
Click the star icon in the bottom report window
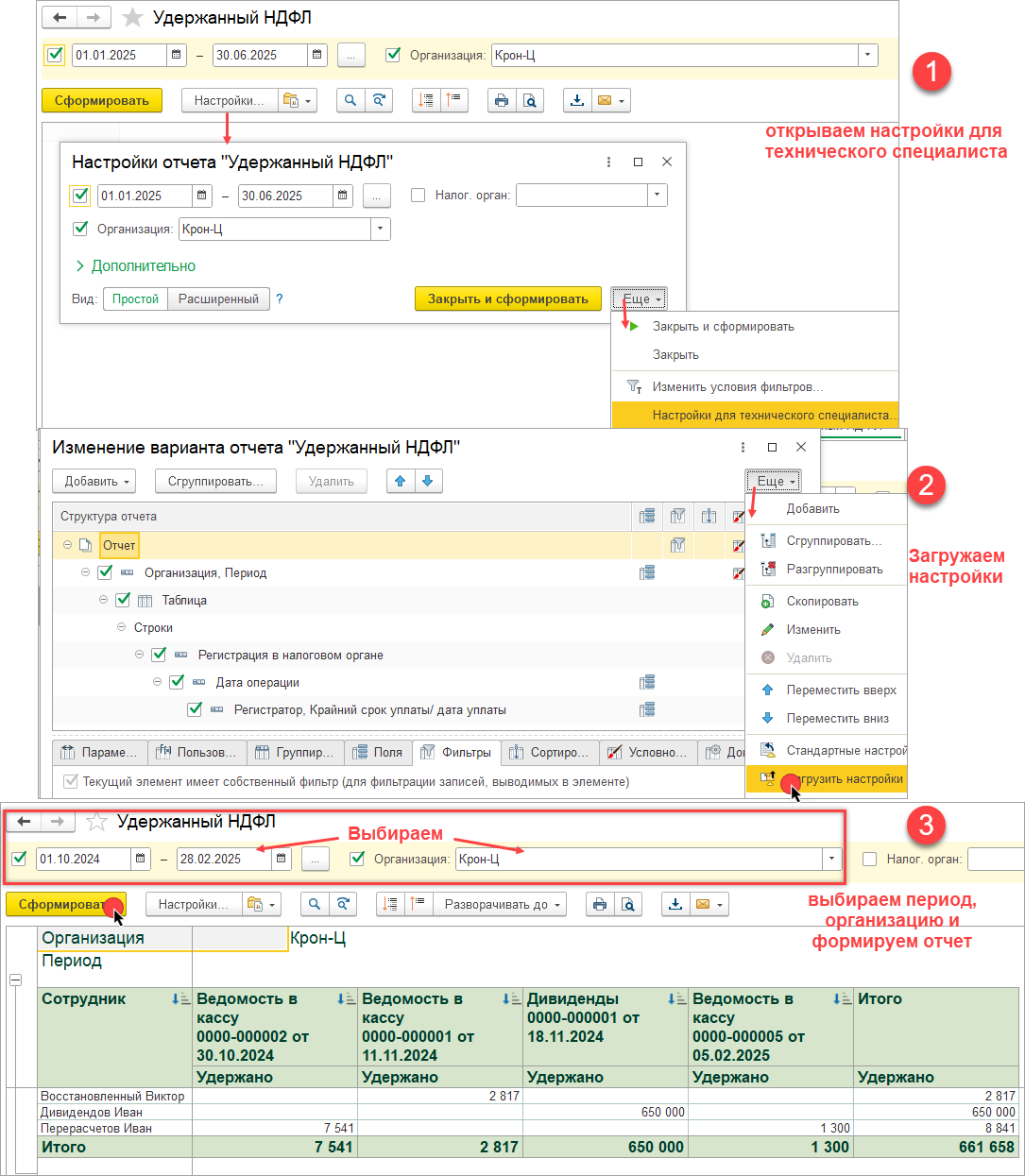[96, 821]
